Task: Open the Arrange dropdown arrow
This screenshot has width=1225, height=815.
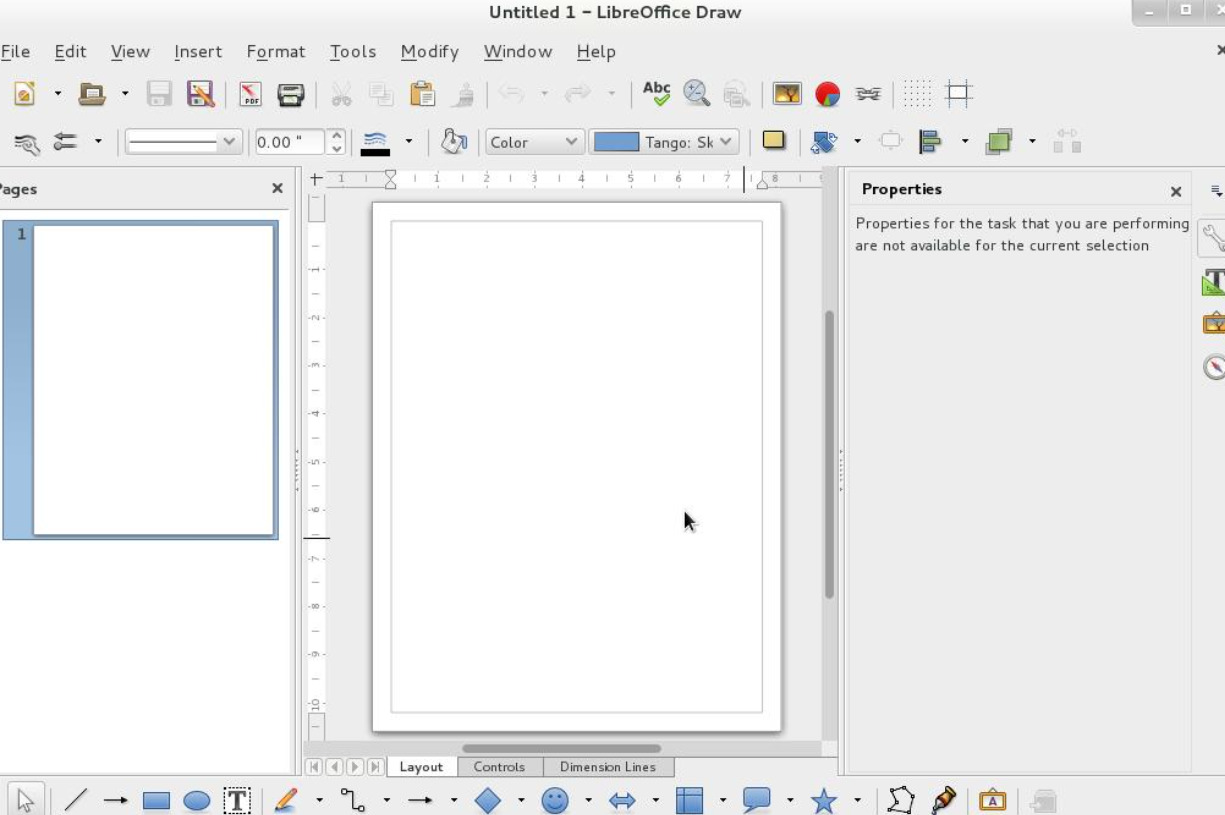Action: 1032,142
